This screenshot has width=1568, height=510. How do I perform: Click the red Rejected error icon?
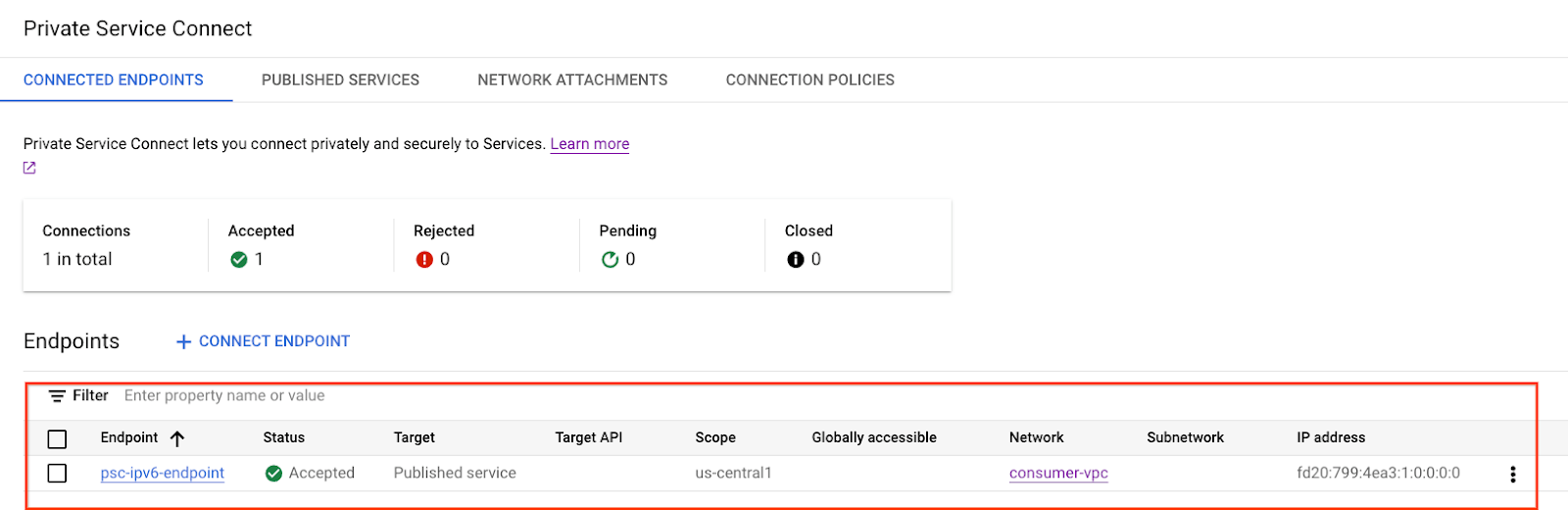tap(424, 260)
